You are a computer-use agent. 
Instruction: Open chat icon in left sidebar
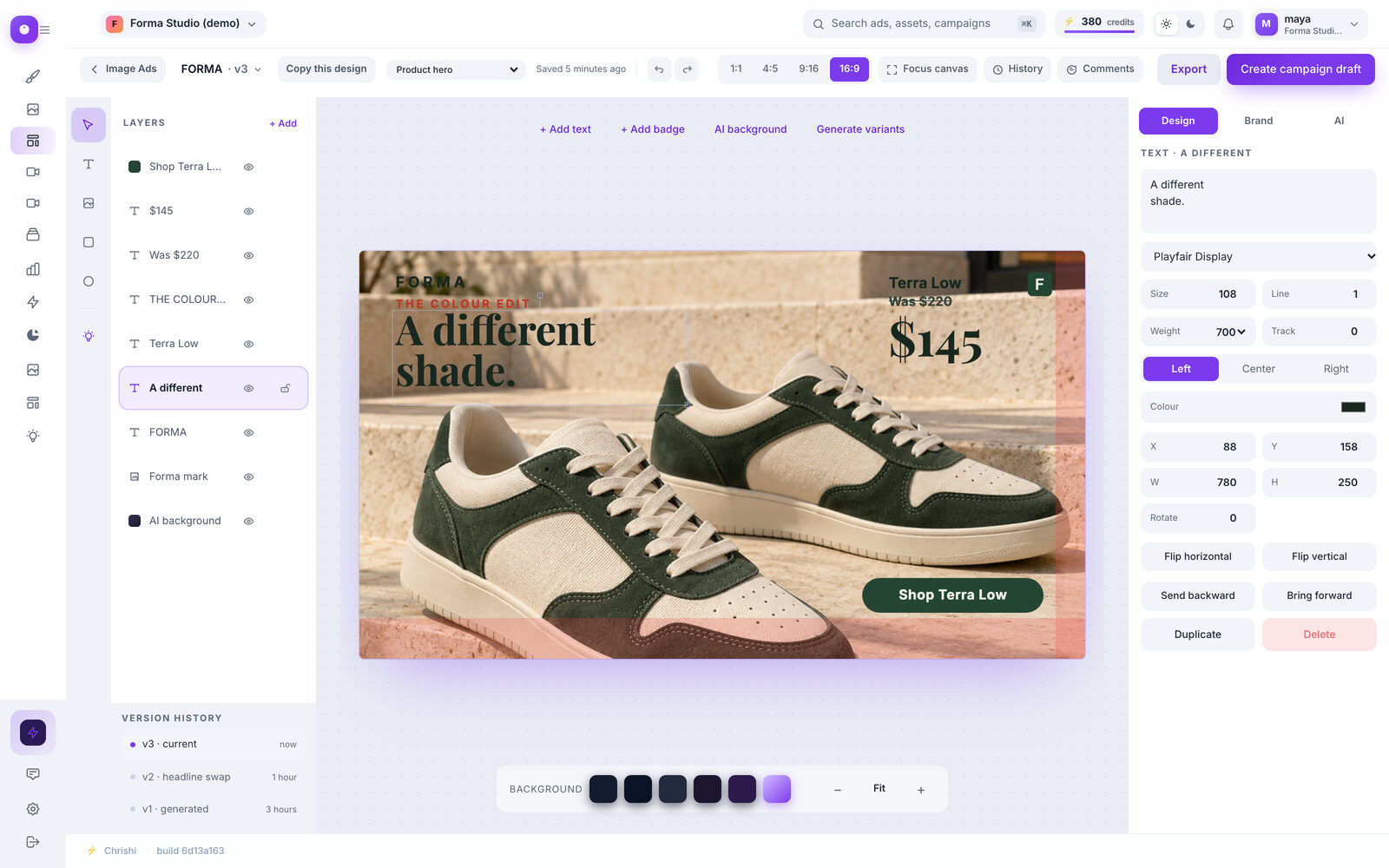pyautogui.click(x=33, y=774)
